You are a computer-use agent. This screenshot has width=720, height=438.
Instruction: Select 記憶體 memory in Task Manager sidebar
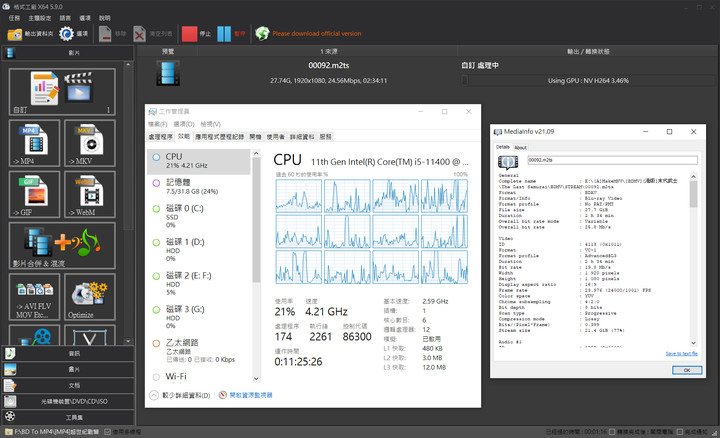(x=199, y=186)
